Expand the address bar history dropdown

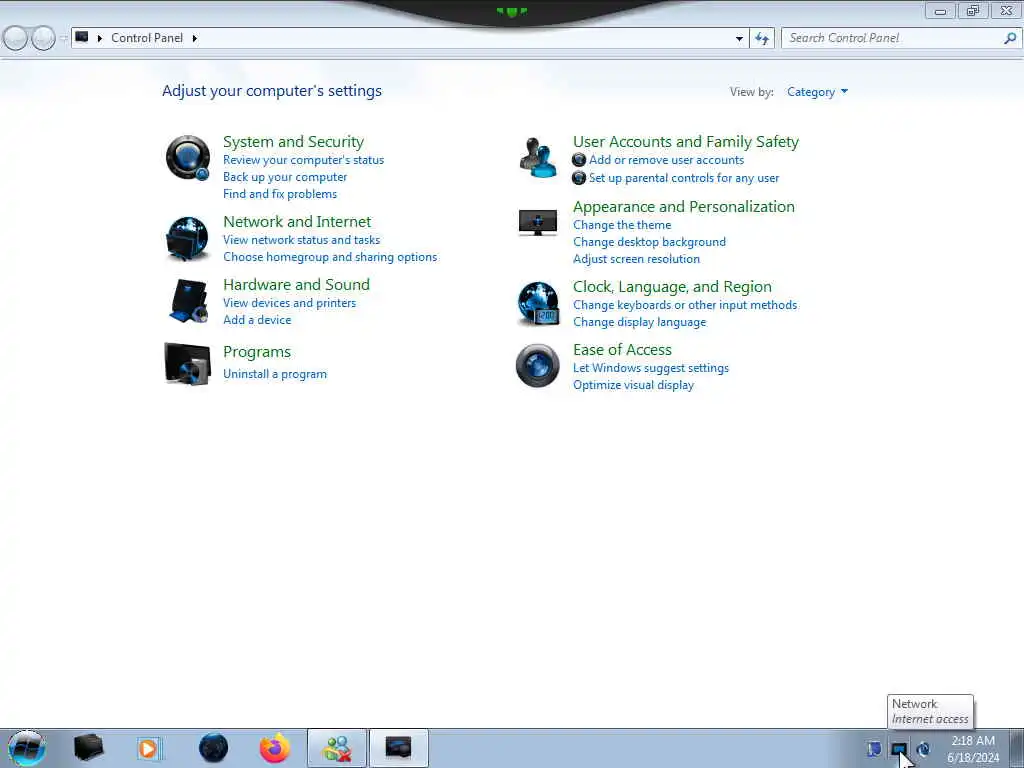click(739, 39)
